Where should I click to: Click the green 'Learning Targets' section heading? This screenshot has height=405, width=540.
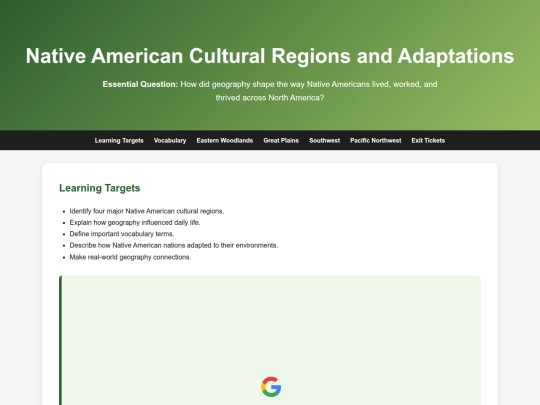[100, 188]
